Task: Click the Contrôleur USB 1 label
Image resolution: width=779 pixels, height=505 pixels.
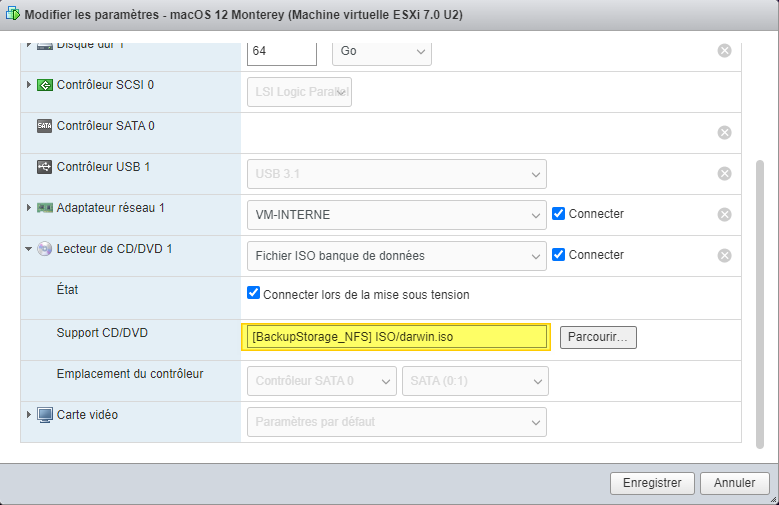Action: point(103,167)
